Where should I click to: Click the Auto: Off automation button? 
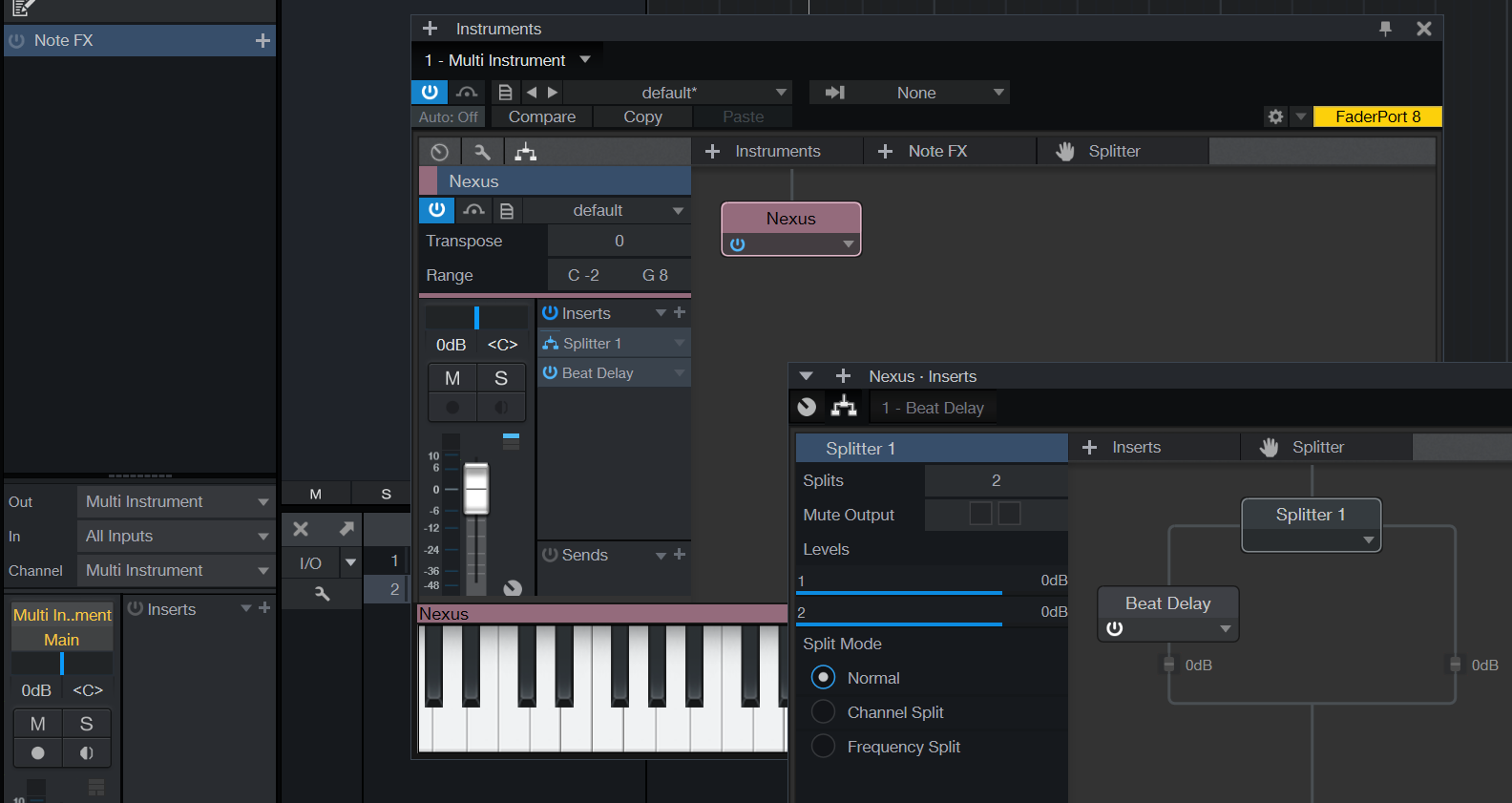pyautogui.click(x=449, y=116)
